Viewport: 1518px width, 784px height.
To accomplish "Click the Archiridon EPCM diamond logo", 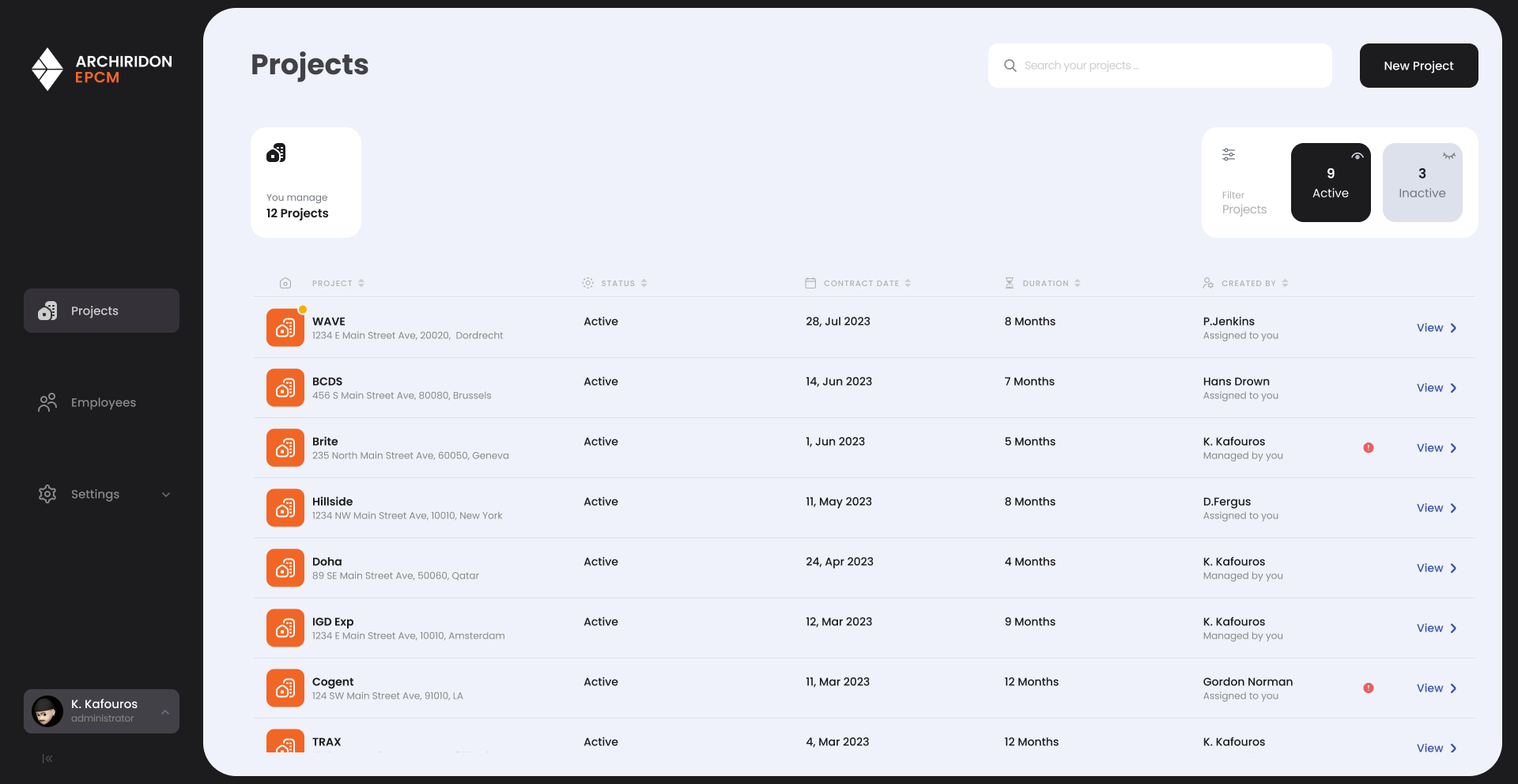I will [47, 69].
